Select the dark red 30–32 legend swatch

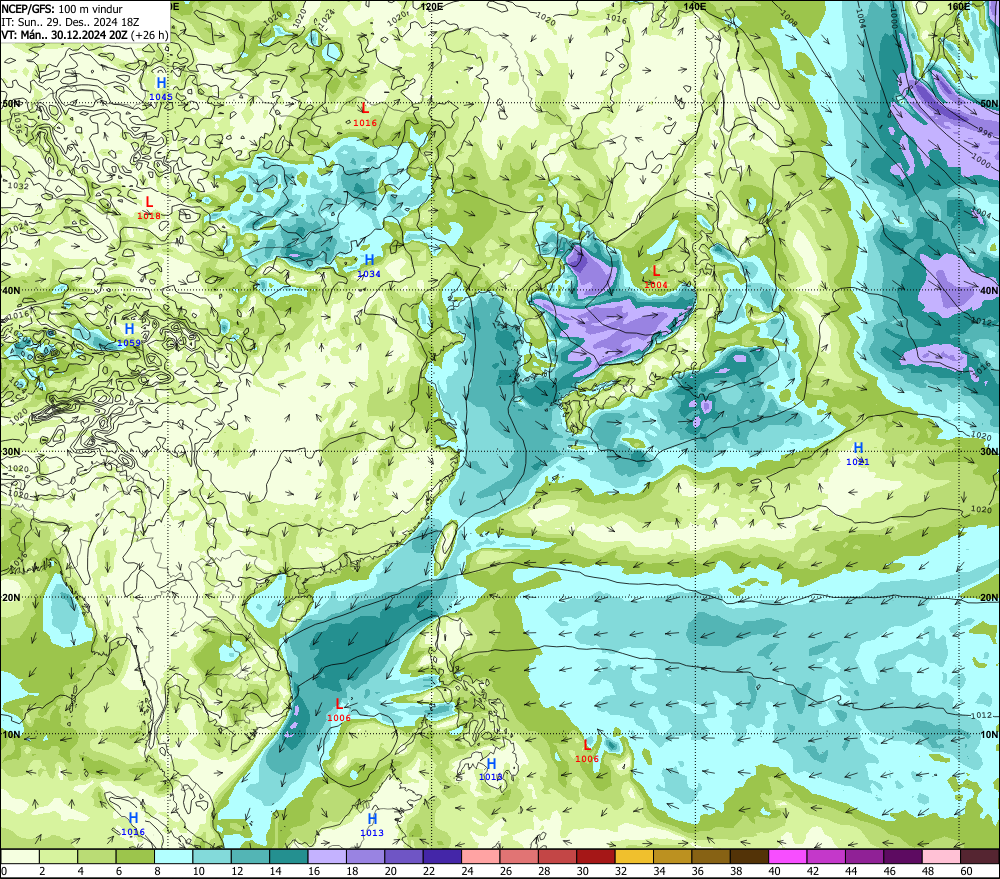coord(596,856)
